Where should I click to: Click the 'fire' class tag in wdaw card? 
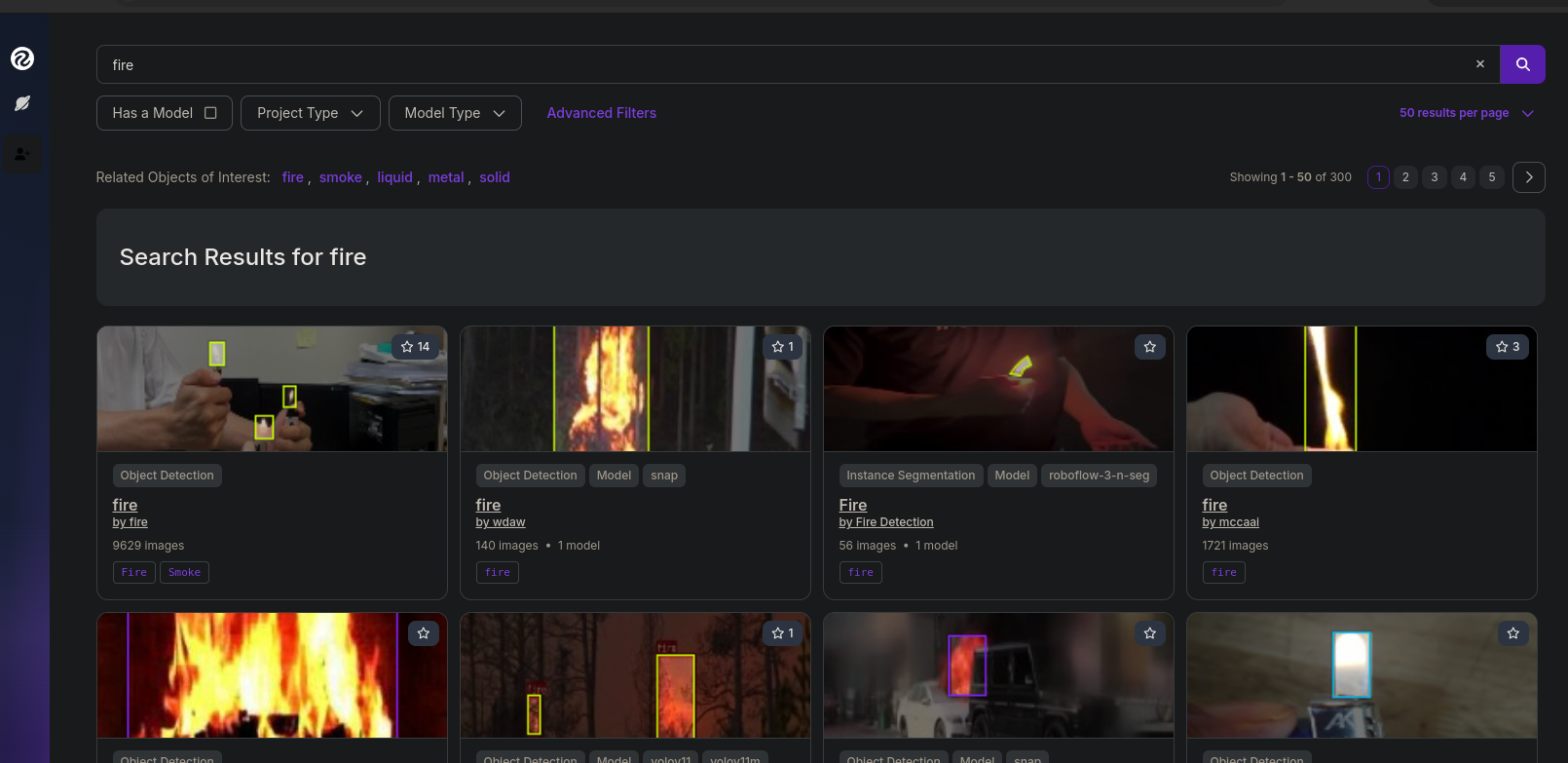pyautogui.click(x=498, y=573)
